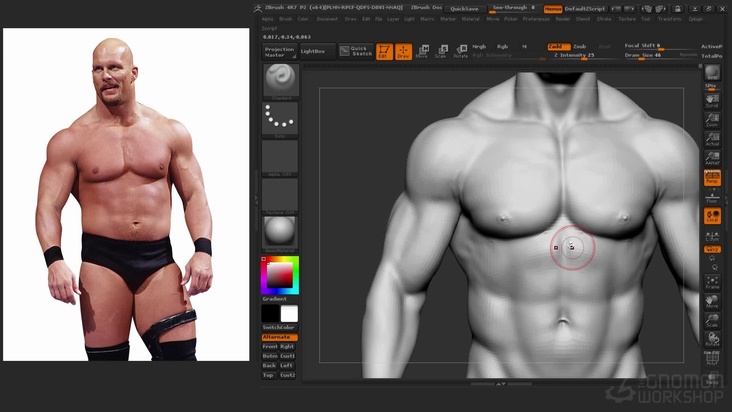Toggle Zsub sculpt mode
The width and height of the screenshot is (732, 412).
580,46
